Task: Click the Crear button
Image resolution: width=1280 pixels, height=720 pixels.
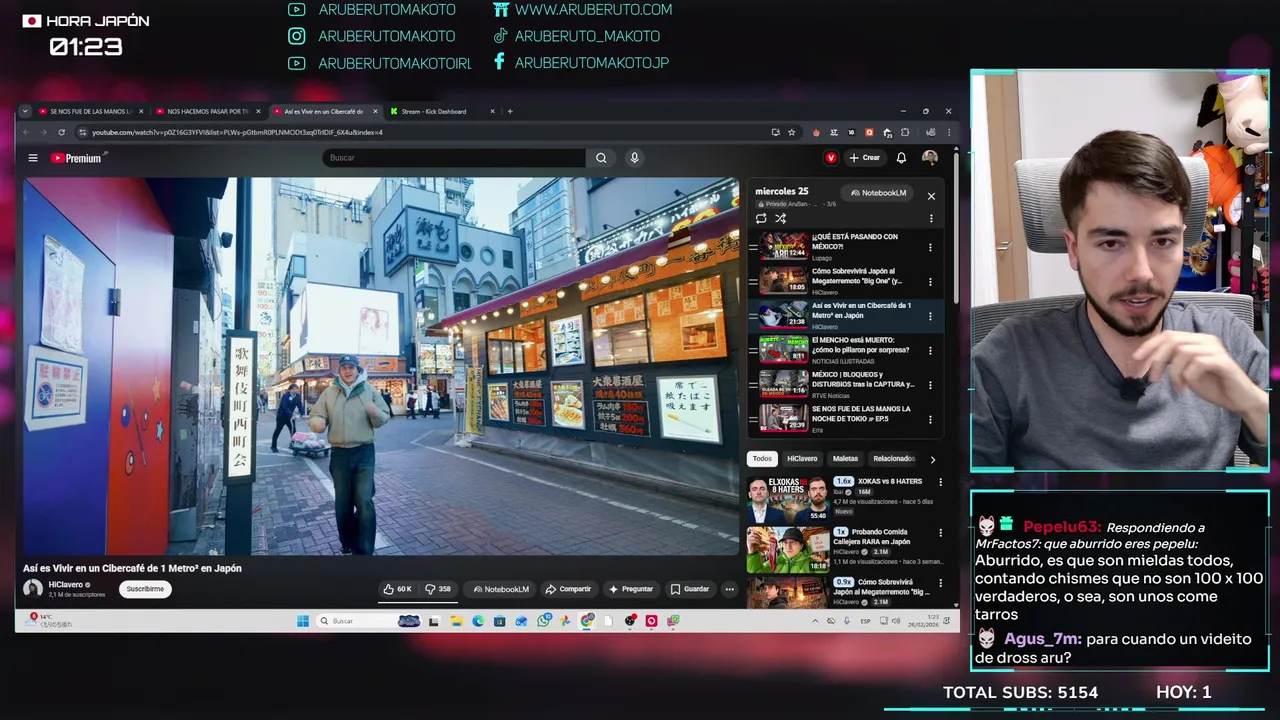Action: 865,158
